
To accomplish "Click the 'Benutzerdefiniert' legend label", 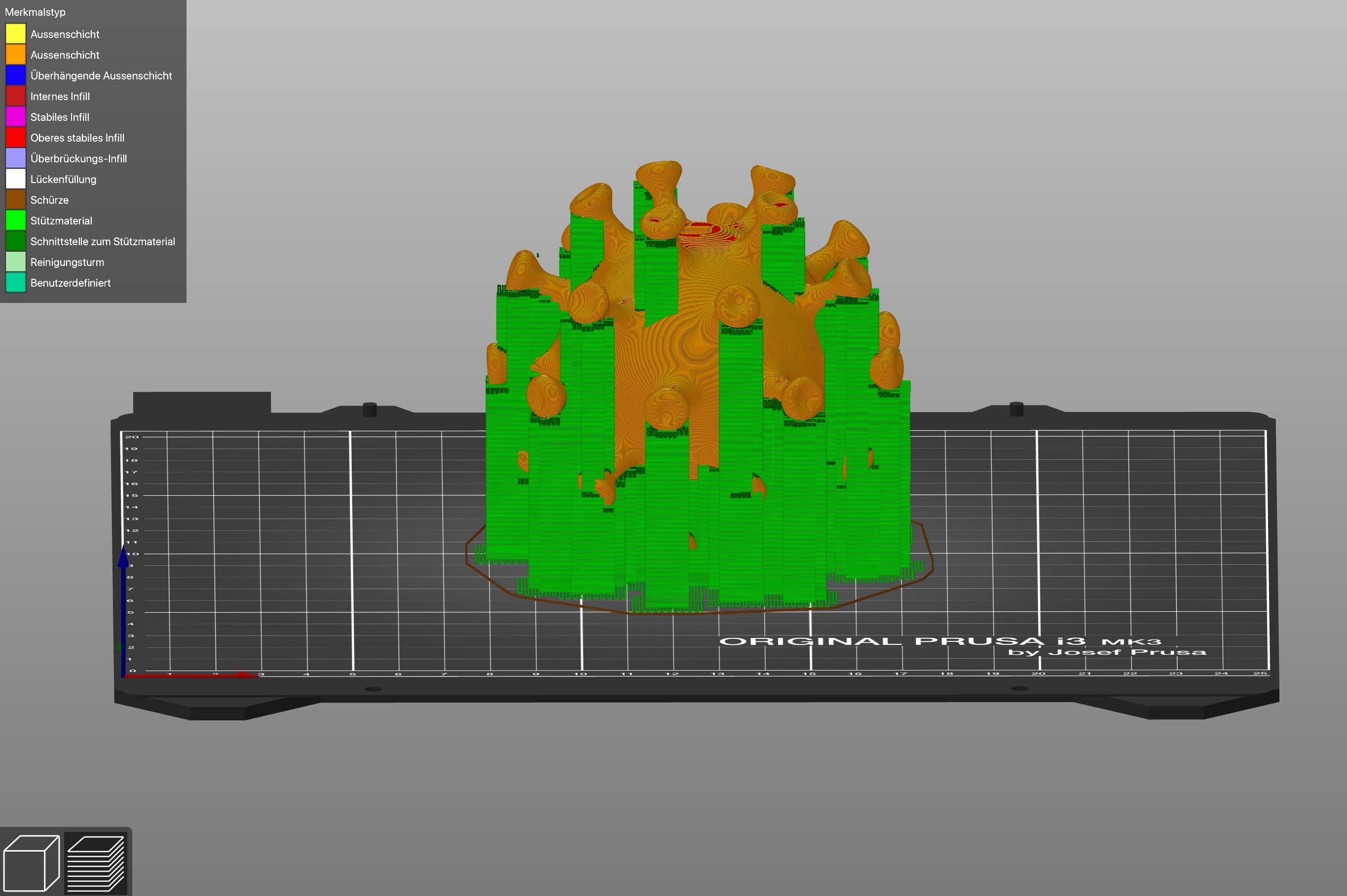I will coord(70,283).
